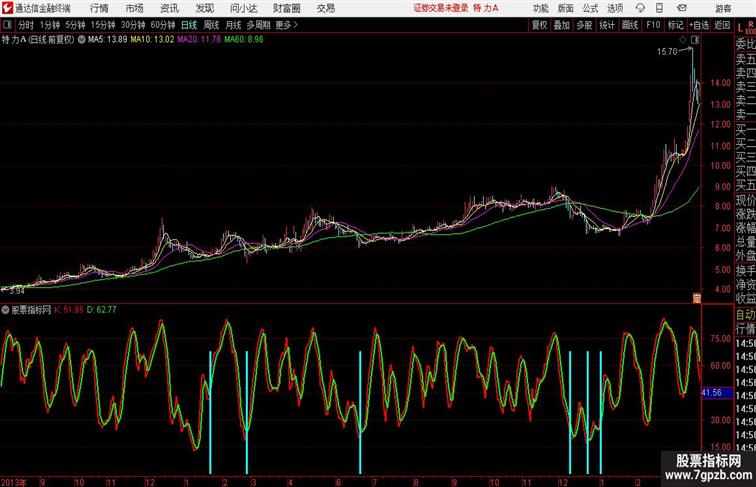Click the mobile phone icon
Screen dimensions: 756x487
tap(659, 8)
